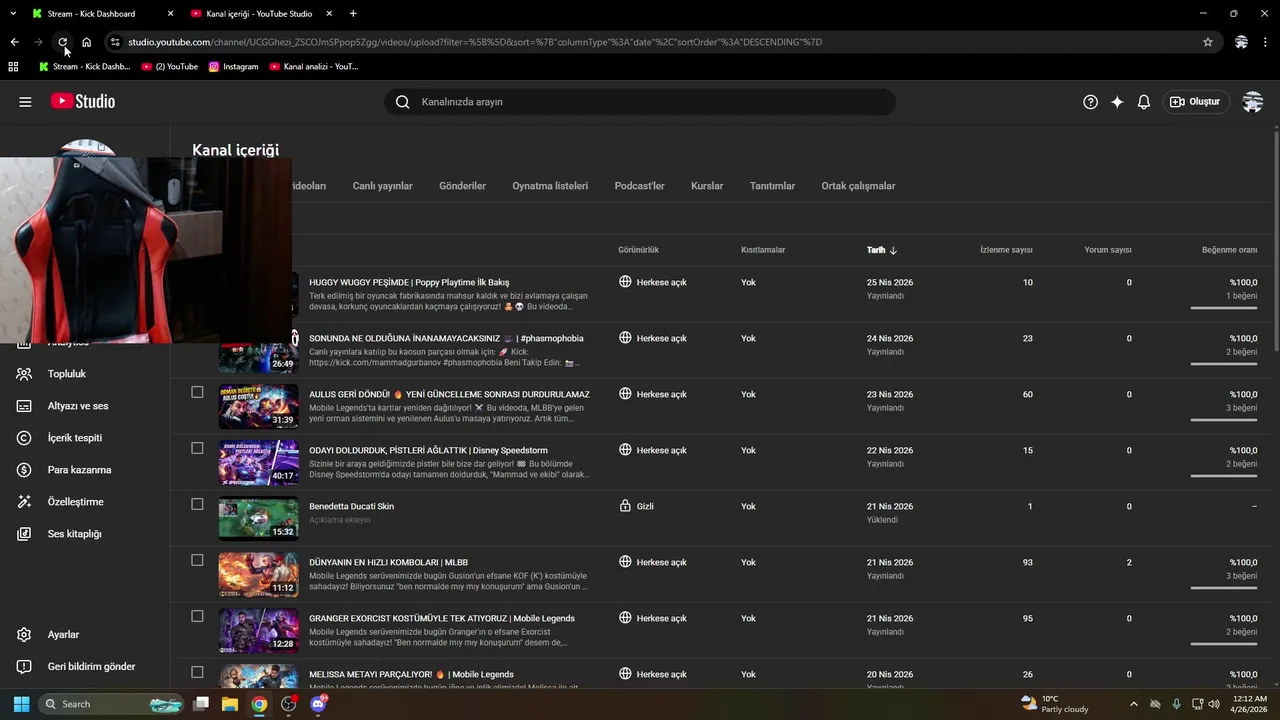Switch to the Oynatma listeleri tab
The image size is (1280, 720).
[x=550, y=186]
